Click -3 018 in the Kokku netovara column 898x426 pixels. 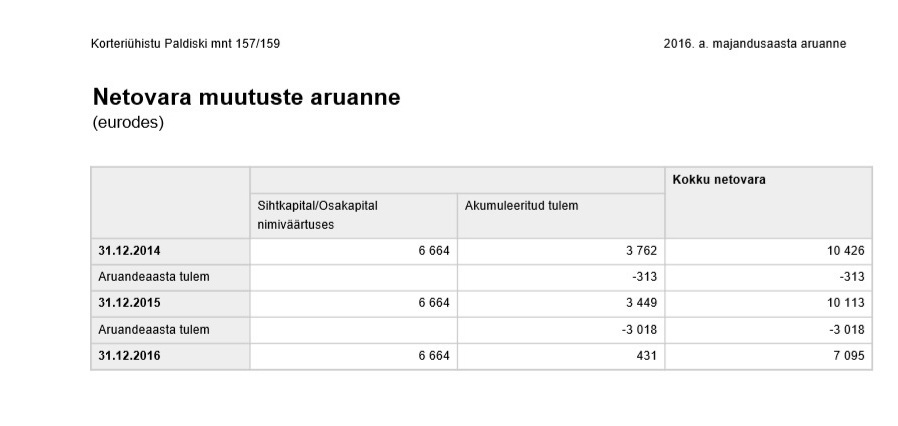[x=845, y=329]
